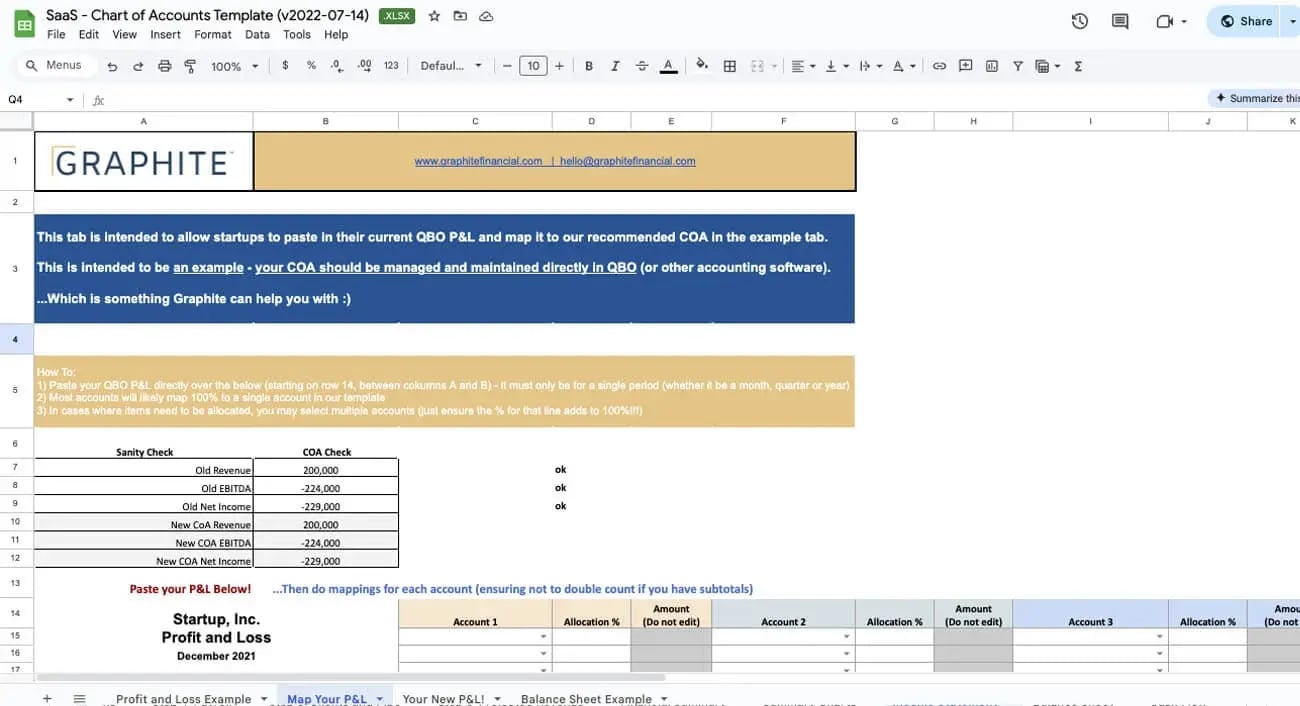Image resolution: width=1300 pixels, height=706 pixels.
Task: Expand Account 1 dropdown in row 15
Action: click(544, 636)
